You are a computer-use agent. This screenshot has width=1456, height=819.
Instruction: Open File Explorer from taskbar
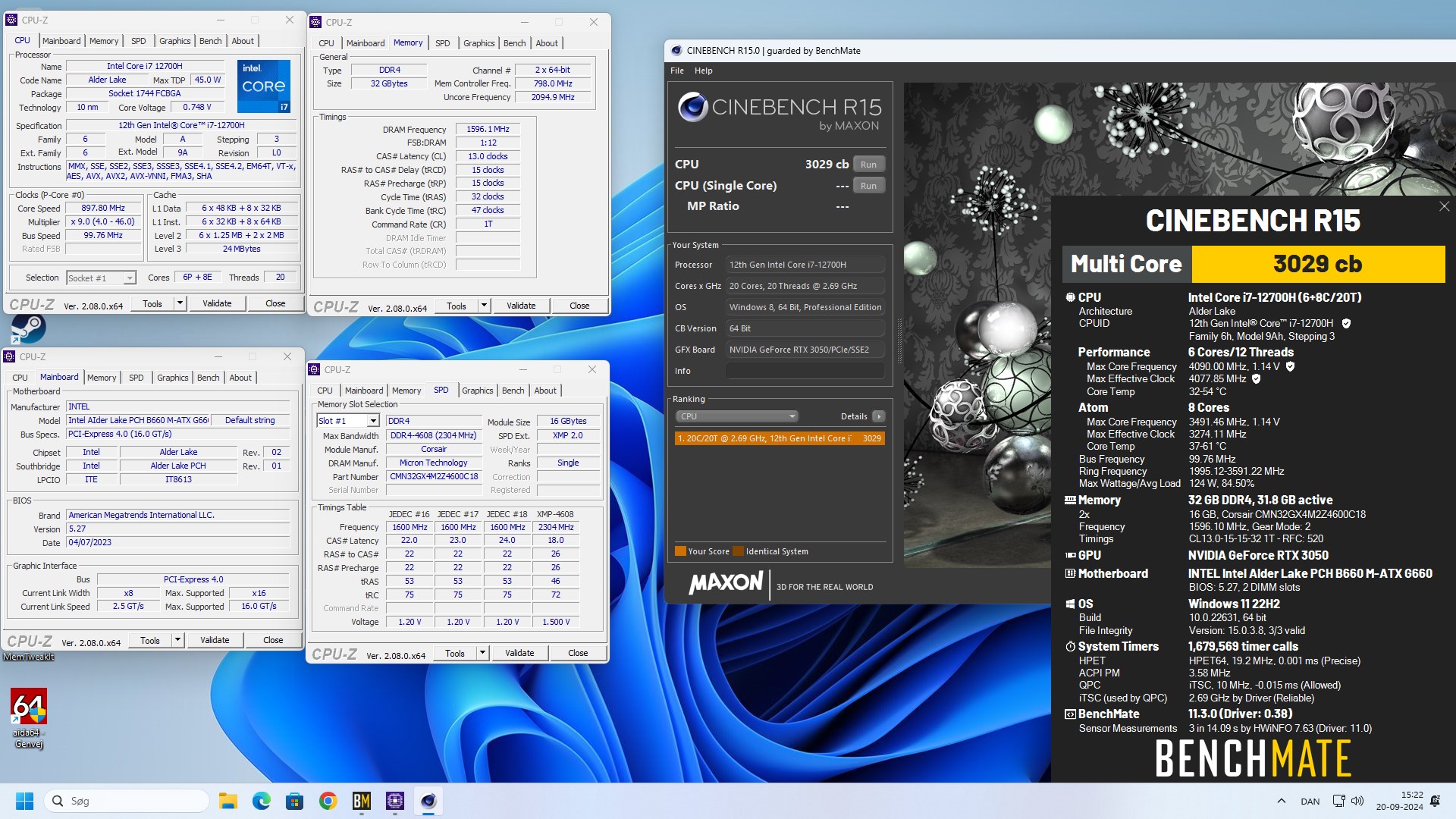pyautogui.click(x=227, y=801)
